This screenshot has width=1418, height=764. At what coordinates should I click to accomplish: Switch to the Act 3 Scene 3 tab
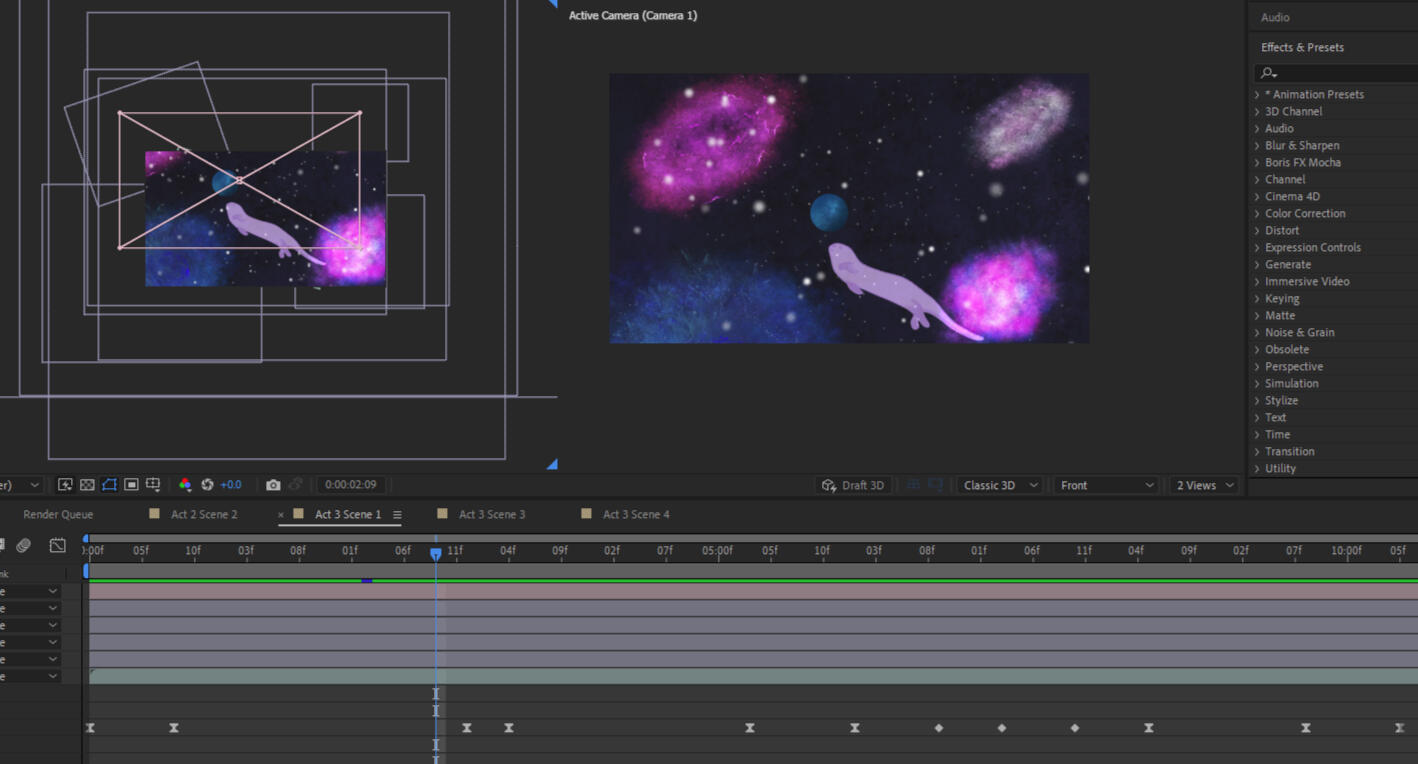point(491,514)
